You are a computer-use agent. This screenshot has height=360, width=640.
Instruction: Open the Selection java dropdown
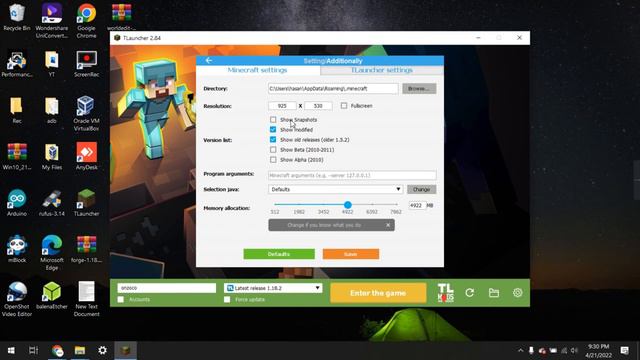click(x=336, y=189)
